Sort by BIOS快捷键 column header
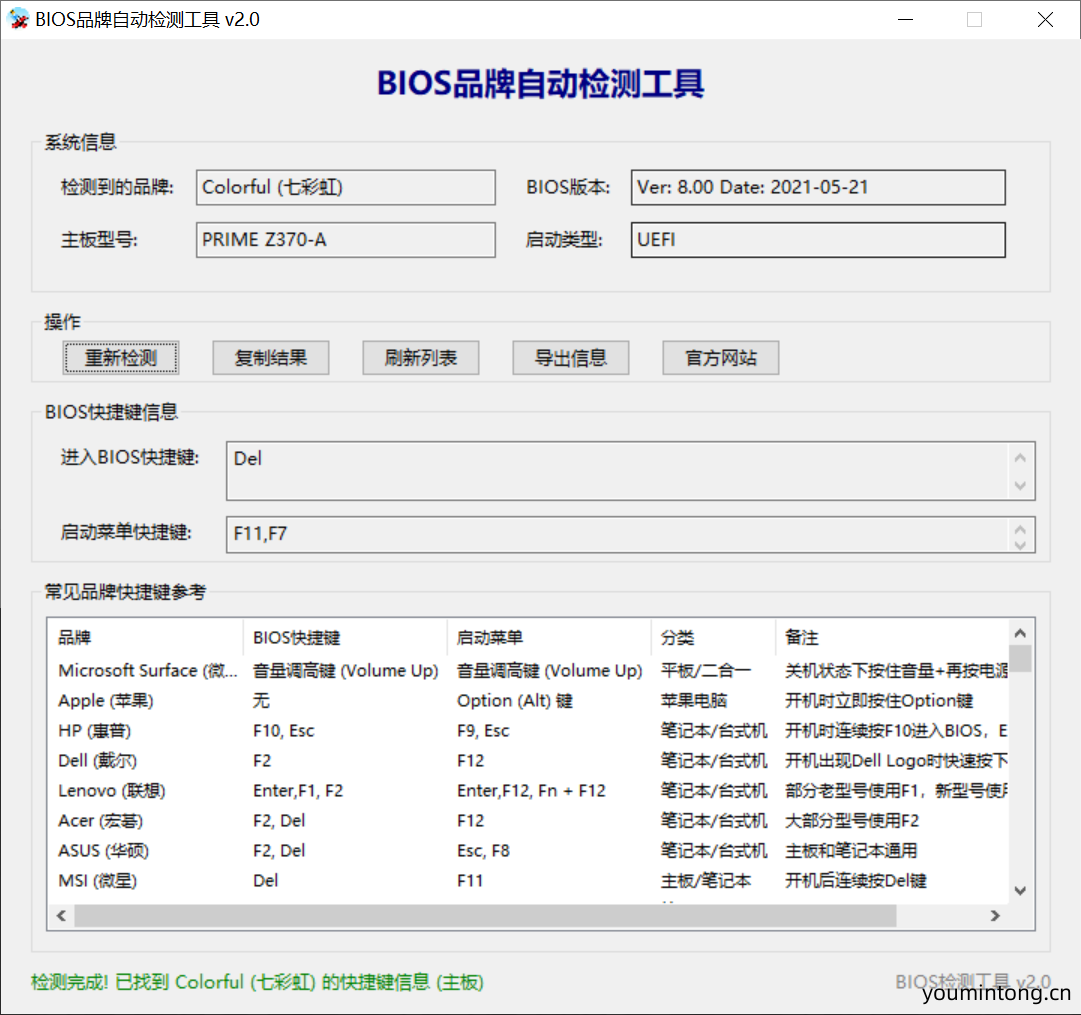The height and width of the screenshot is (1015, 1081). (x=345, y=638)
